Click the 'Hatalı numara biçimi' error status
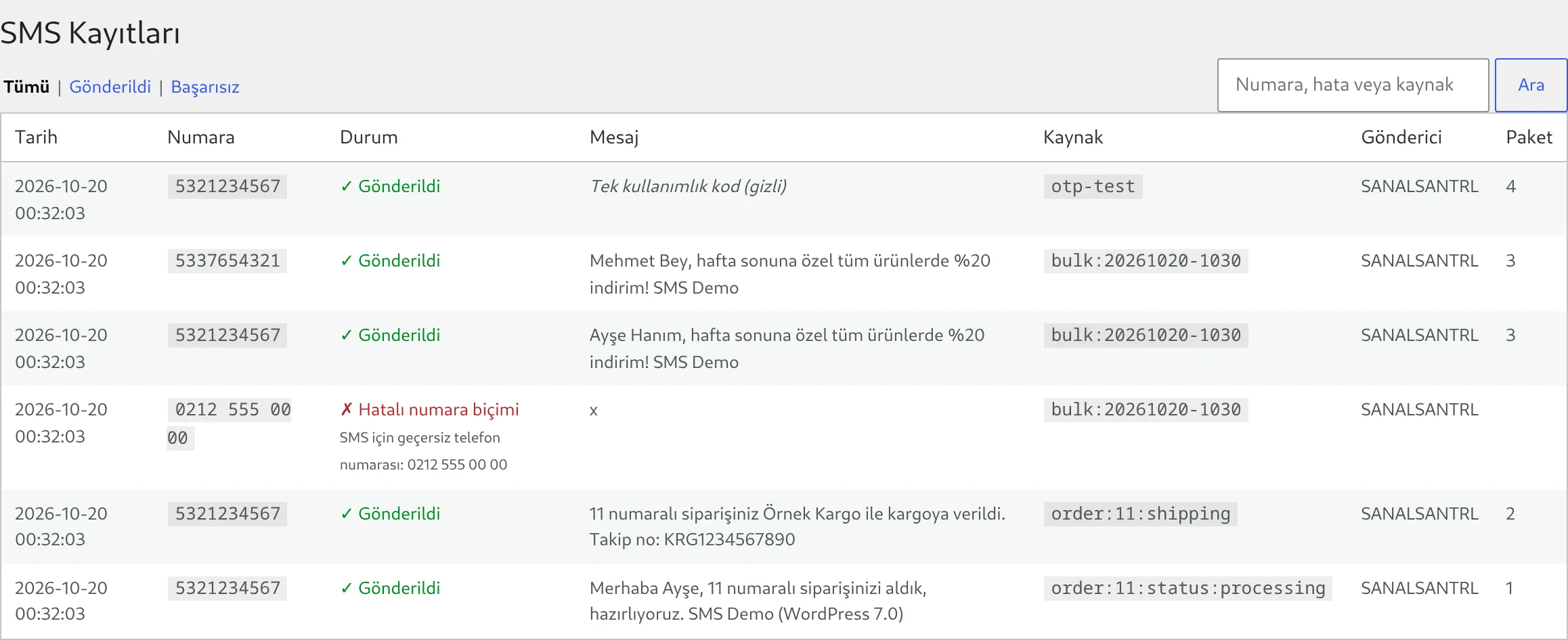Viewport: 1568px width, 640px height. coord(429,410)
